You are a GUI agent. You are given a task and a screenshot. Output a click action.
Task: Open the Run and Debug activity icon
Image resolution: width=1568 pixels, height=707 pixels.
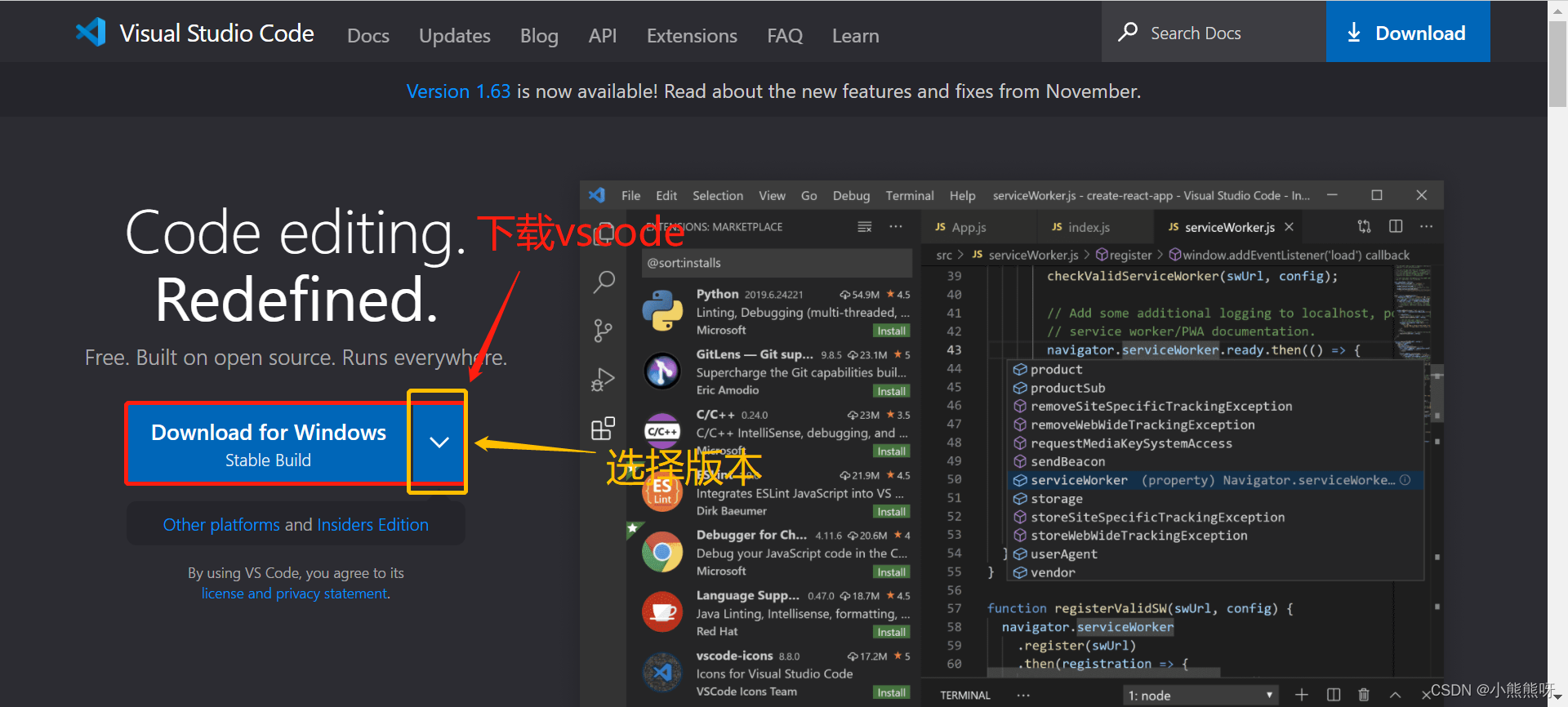point(603,380)
